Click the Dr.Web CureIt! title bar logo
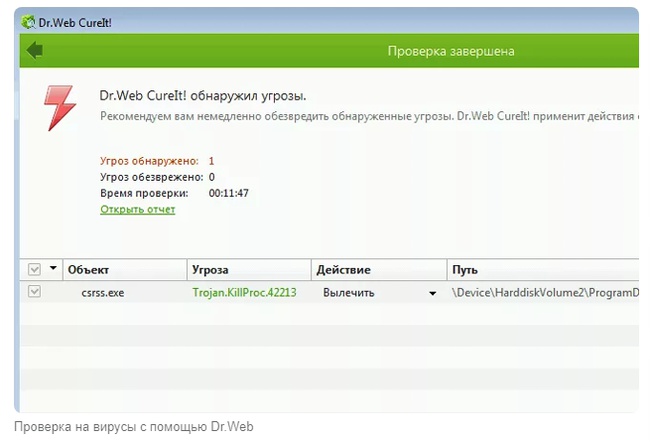The width and height of the screenshot is (650, 442). tap(28, 22)
